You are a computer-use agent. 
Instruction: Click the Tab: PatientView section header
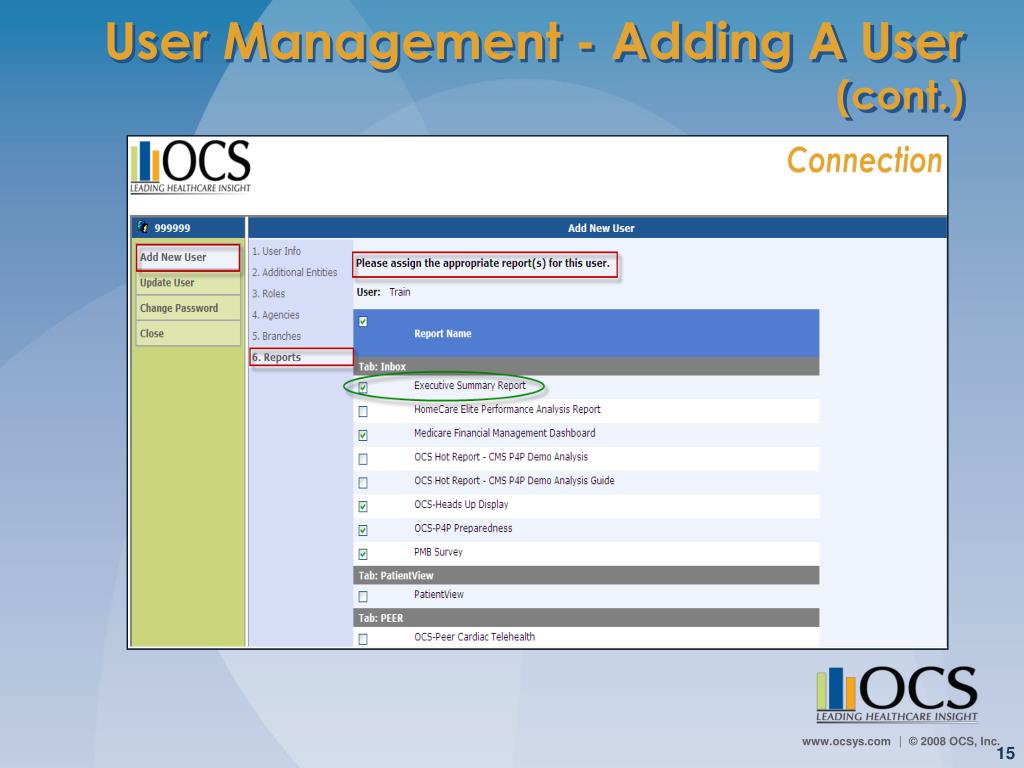point(586,575)
